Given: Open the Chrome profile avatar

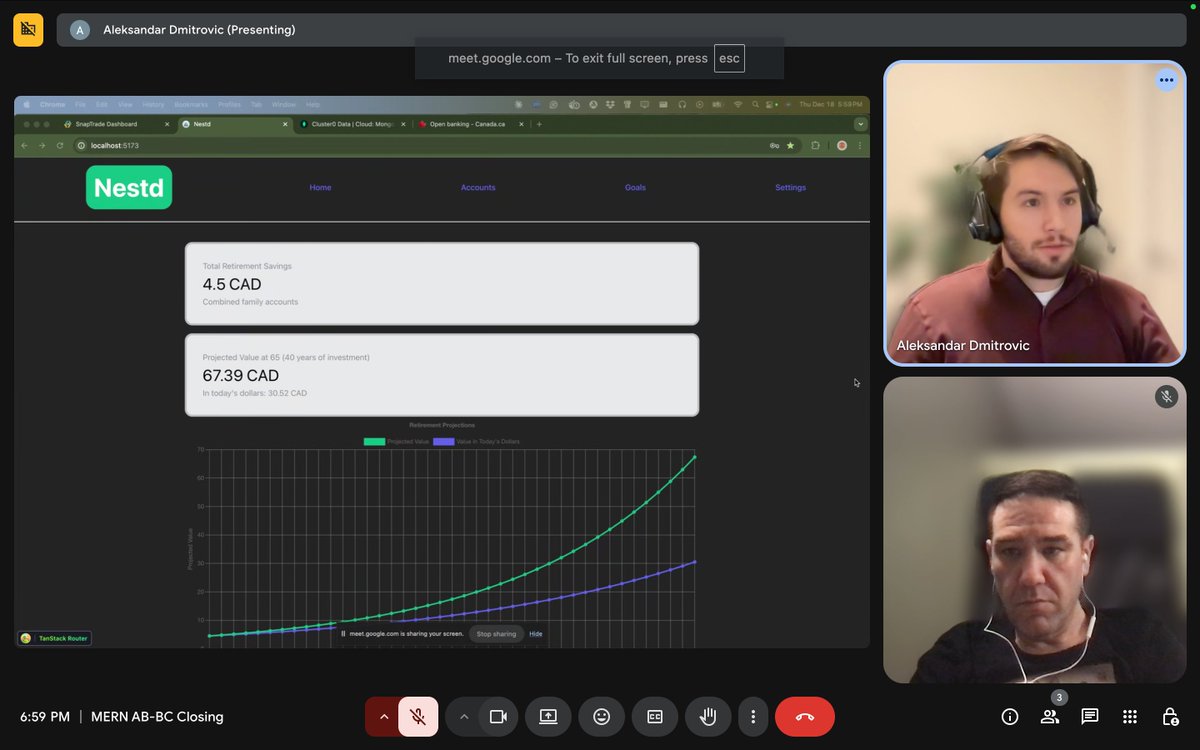Looking at the screenshot, I should click(842, 145).
